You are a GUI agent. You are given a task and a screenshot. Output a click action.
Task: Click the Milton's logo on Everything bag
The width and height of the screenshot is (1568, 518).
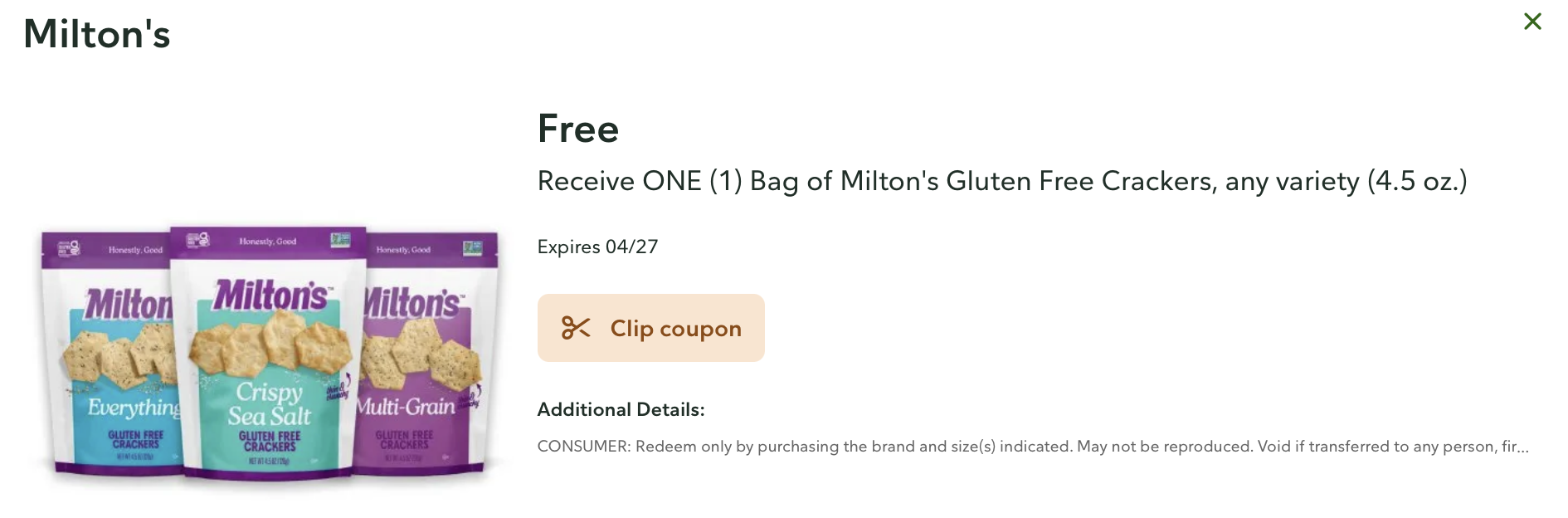(x=129, y=305)
